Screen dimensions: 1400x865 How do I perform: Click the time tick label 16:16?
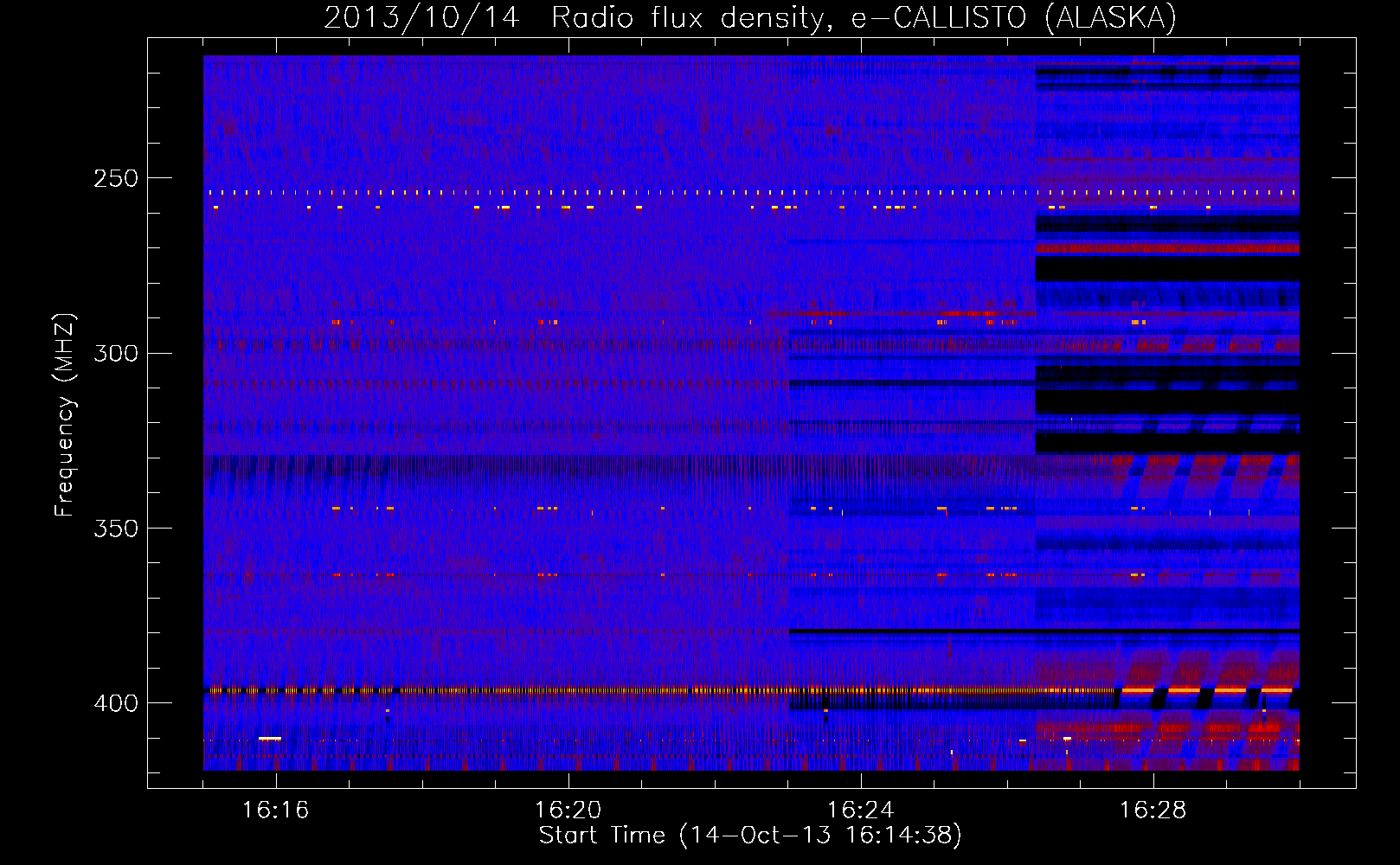click(276, 811)
